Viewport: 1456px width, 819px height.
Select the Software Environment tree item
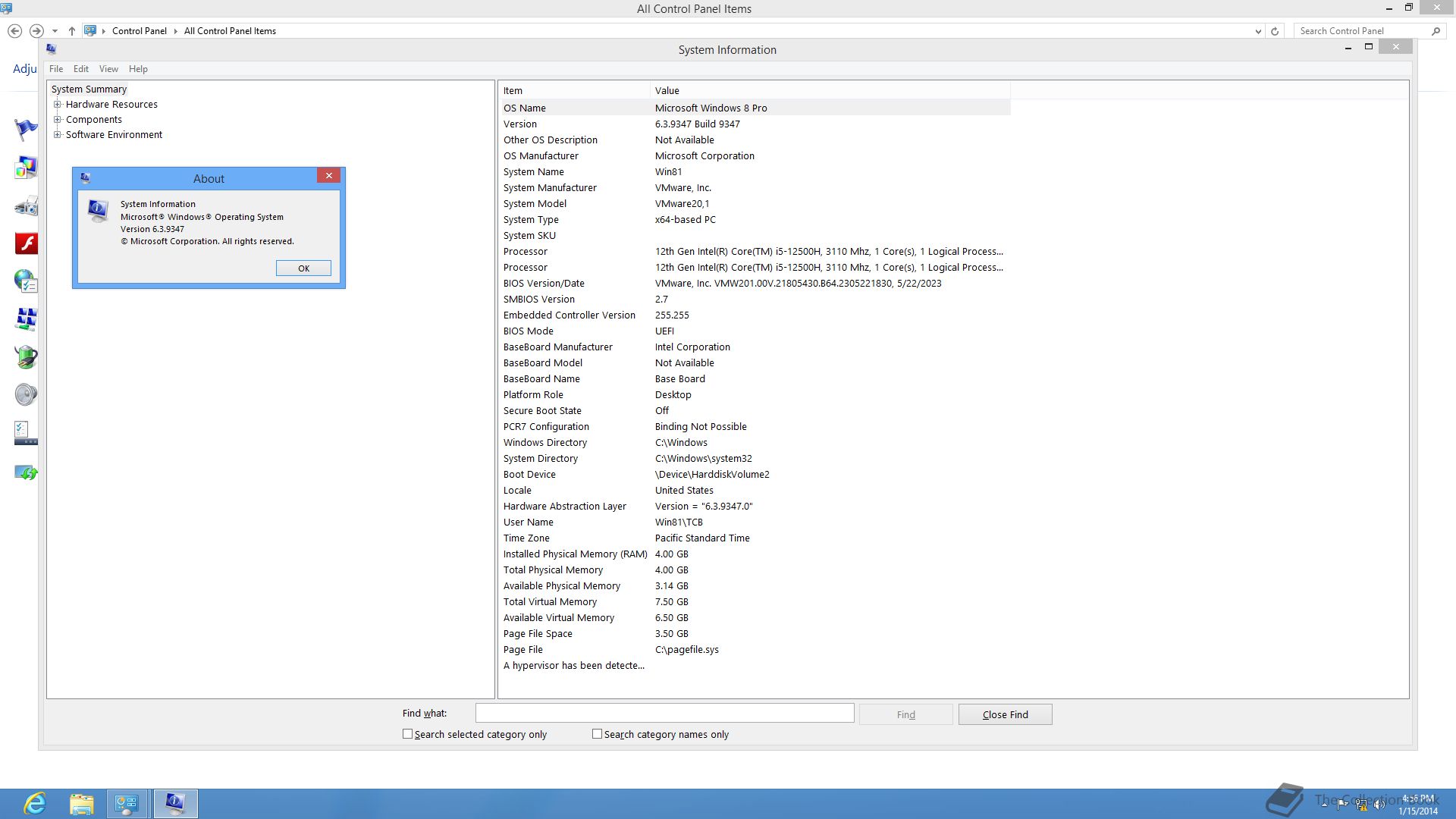(114, 135)
